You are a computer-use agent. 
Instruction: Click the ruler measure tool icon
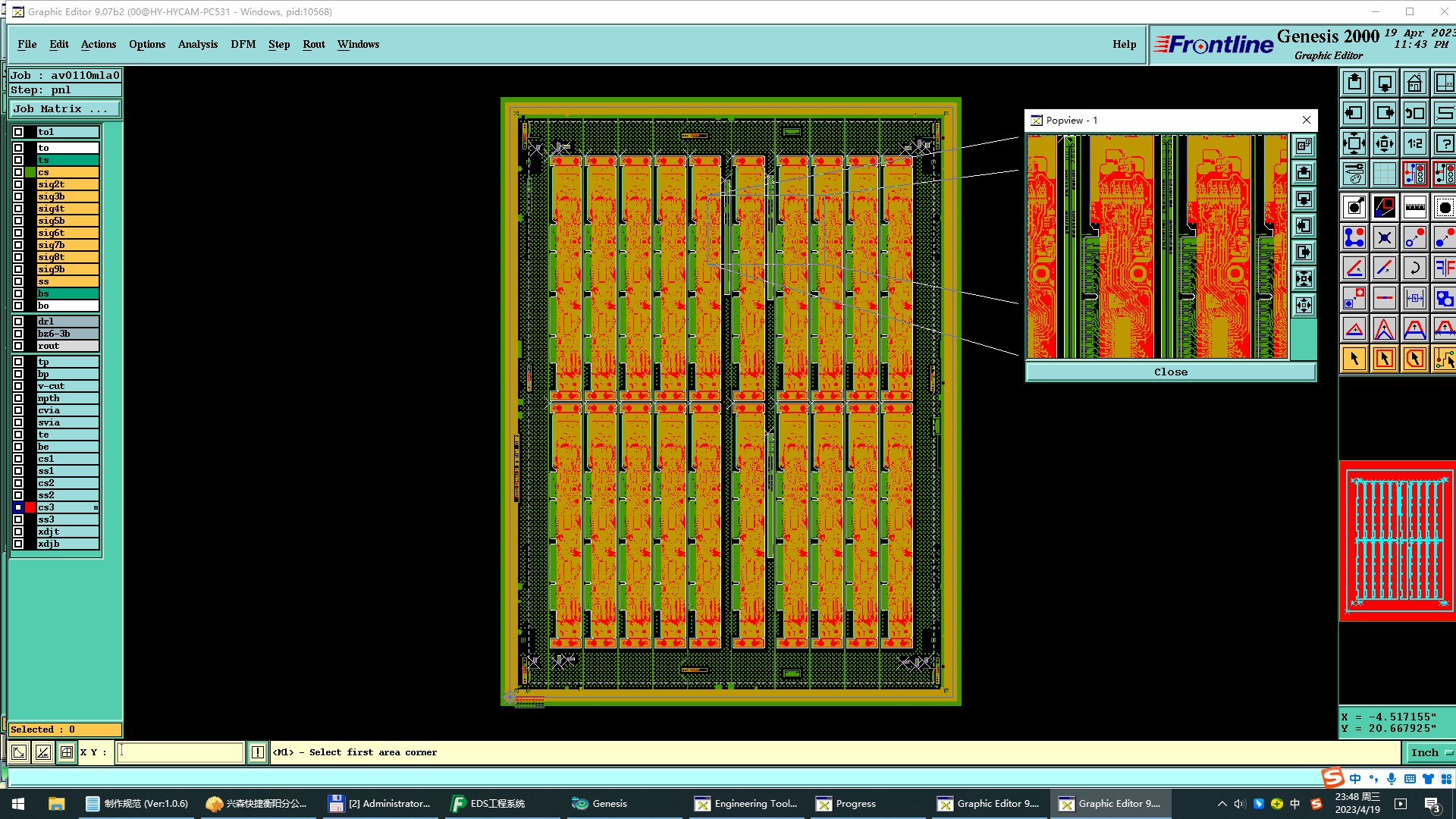(x=1414, y=207)
